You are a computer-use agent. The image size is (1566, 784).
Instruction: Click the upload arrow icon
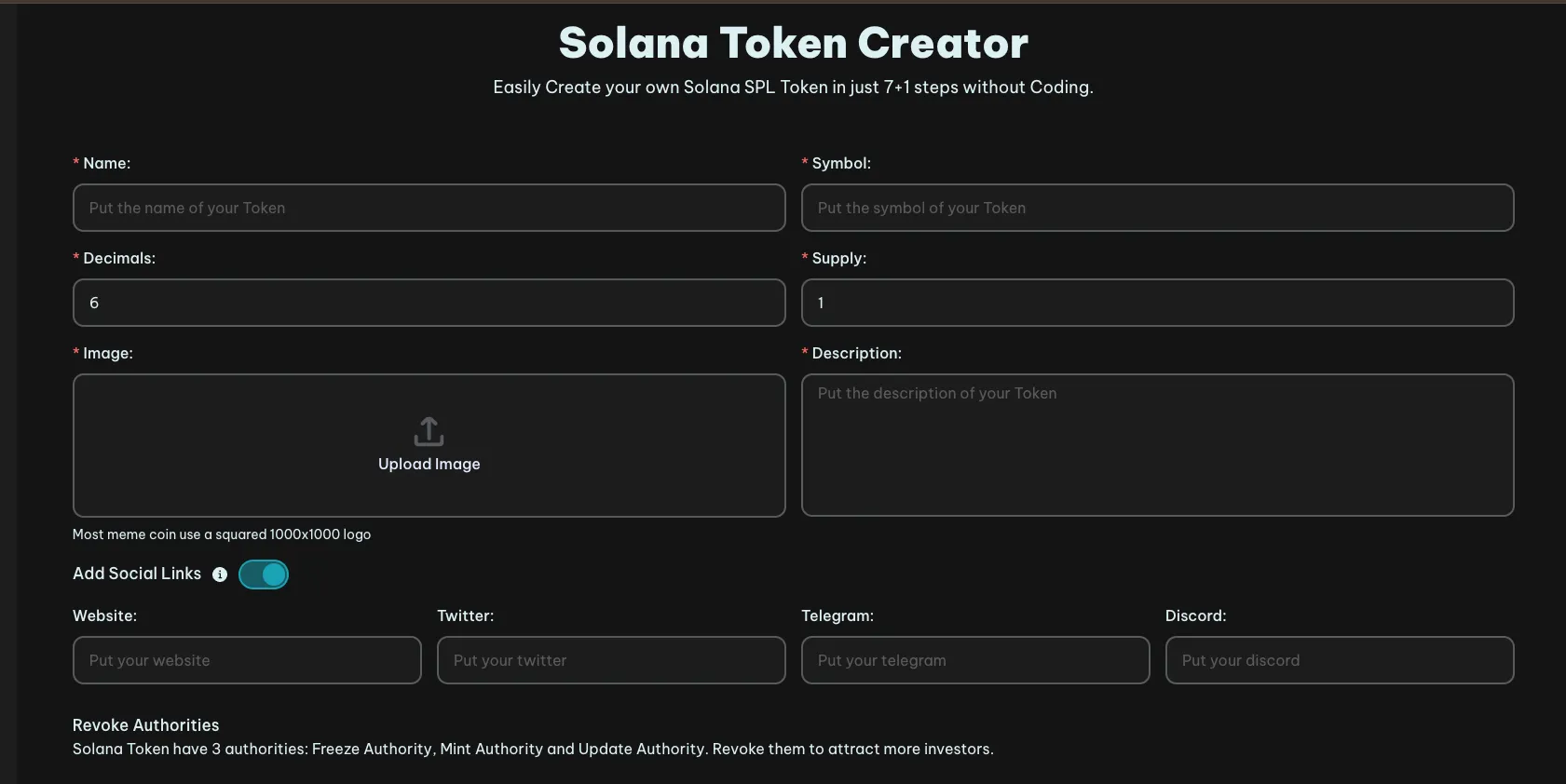(429, 431)
